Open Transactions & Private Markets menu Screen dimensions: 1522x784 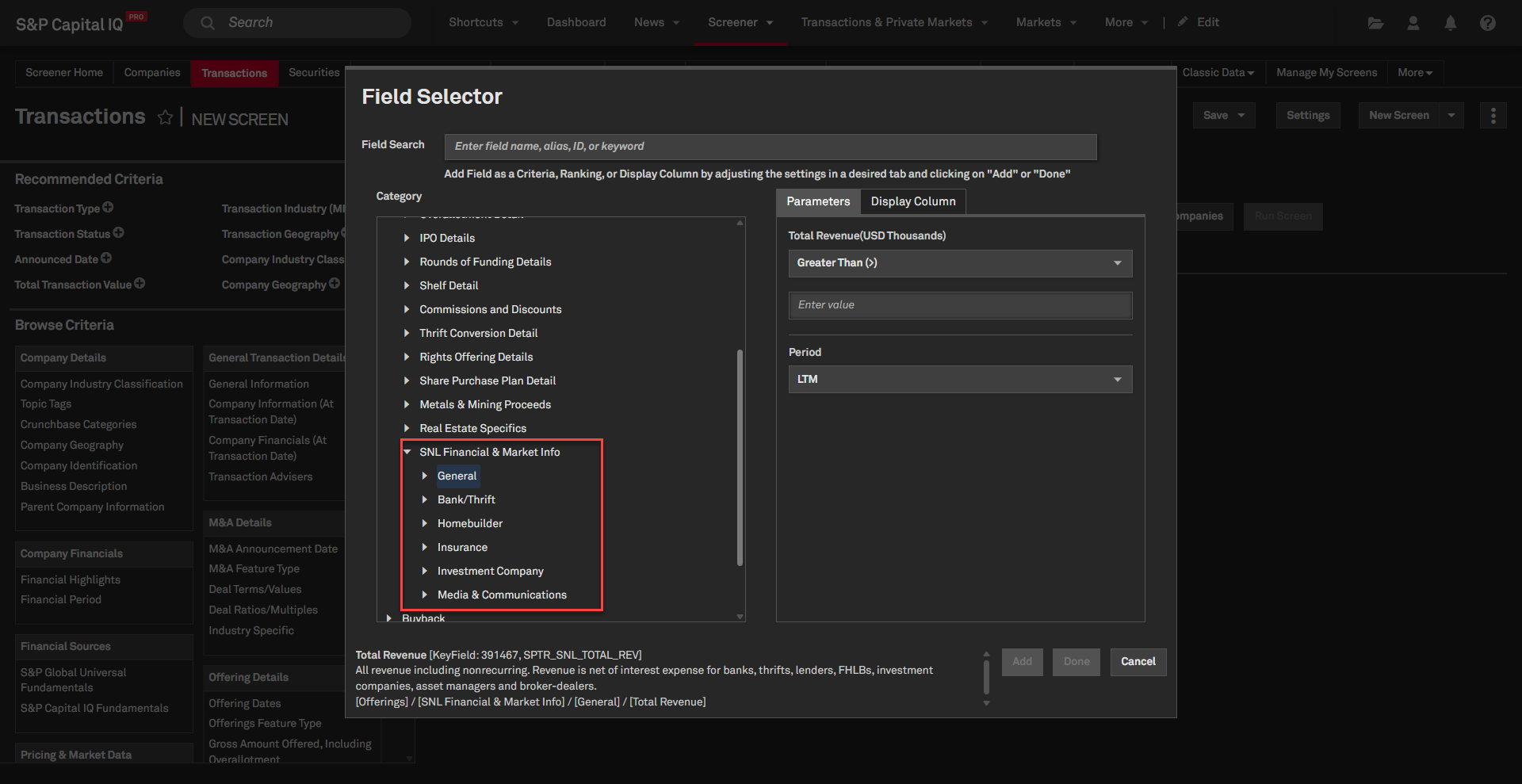[894, 22]
